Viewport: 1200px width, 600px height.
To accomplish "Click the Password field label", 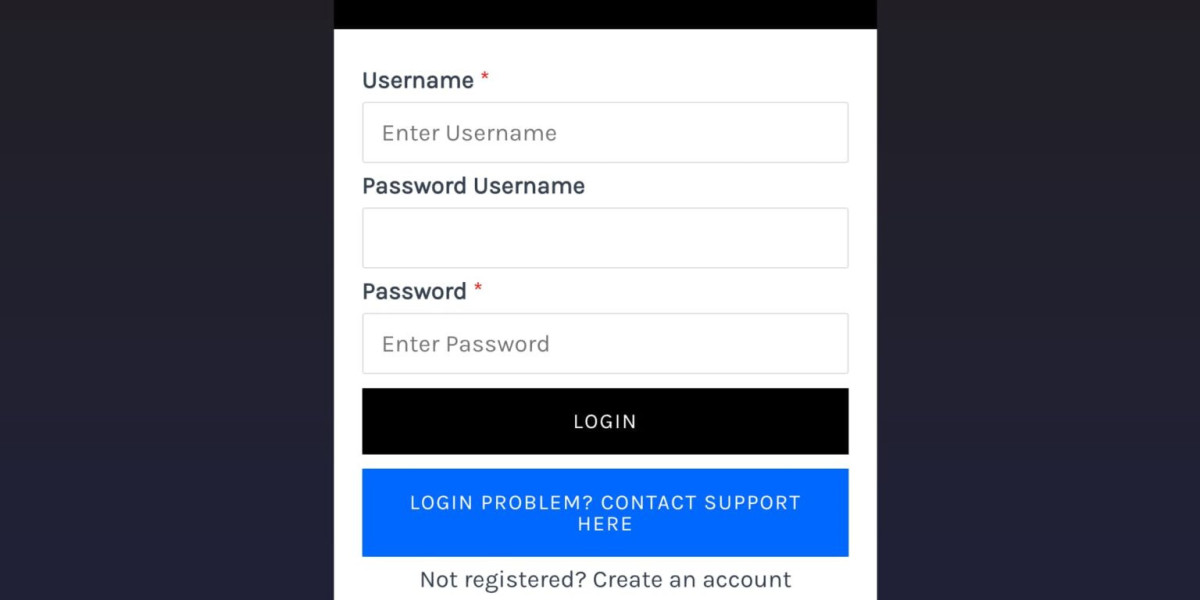I will (414, 291).
